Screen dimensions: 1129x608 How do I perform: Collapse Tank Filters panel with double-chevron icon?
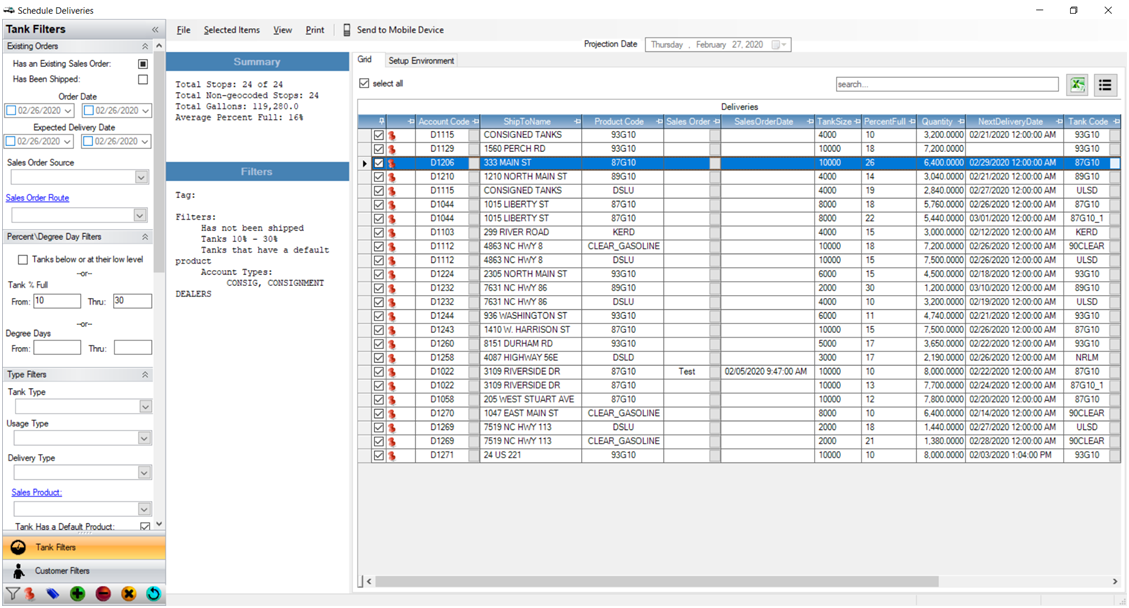[x=155, y=30]
